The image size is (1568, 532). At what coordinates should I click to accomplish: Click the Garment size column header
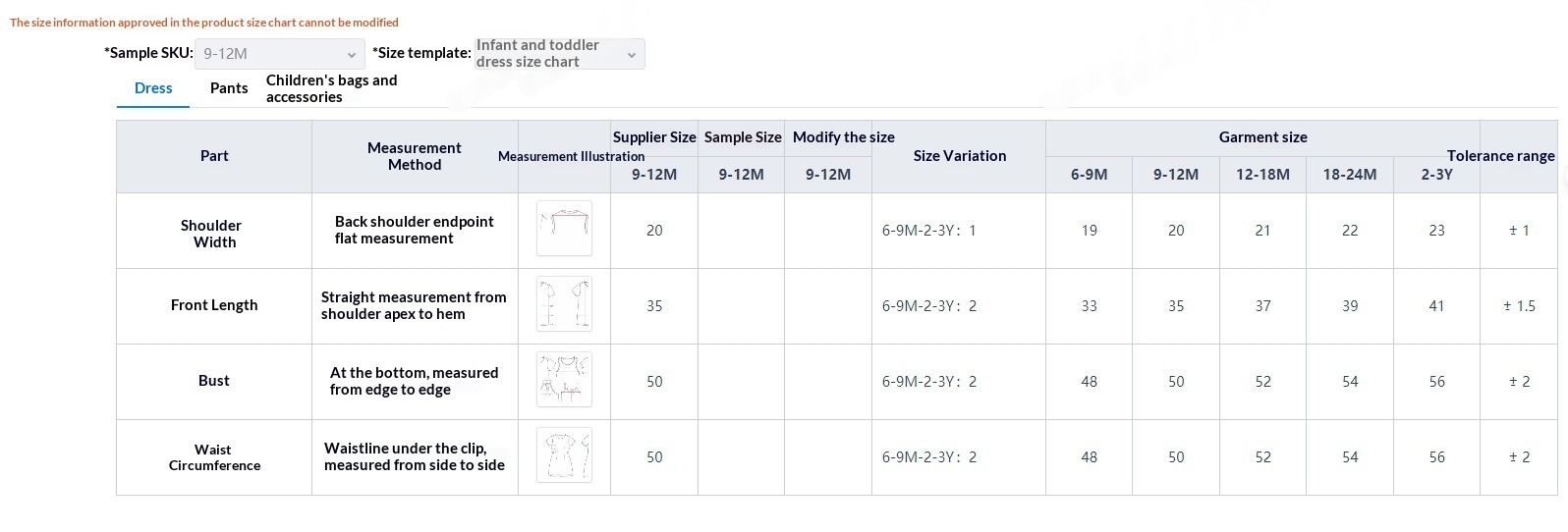tap(1262, 137)
